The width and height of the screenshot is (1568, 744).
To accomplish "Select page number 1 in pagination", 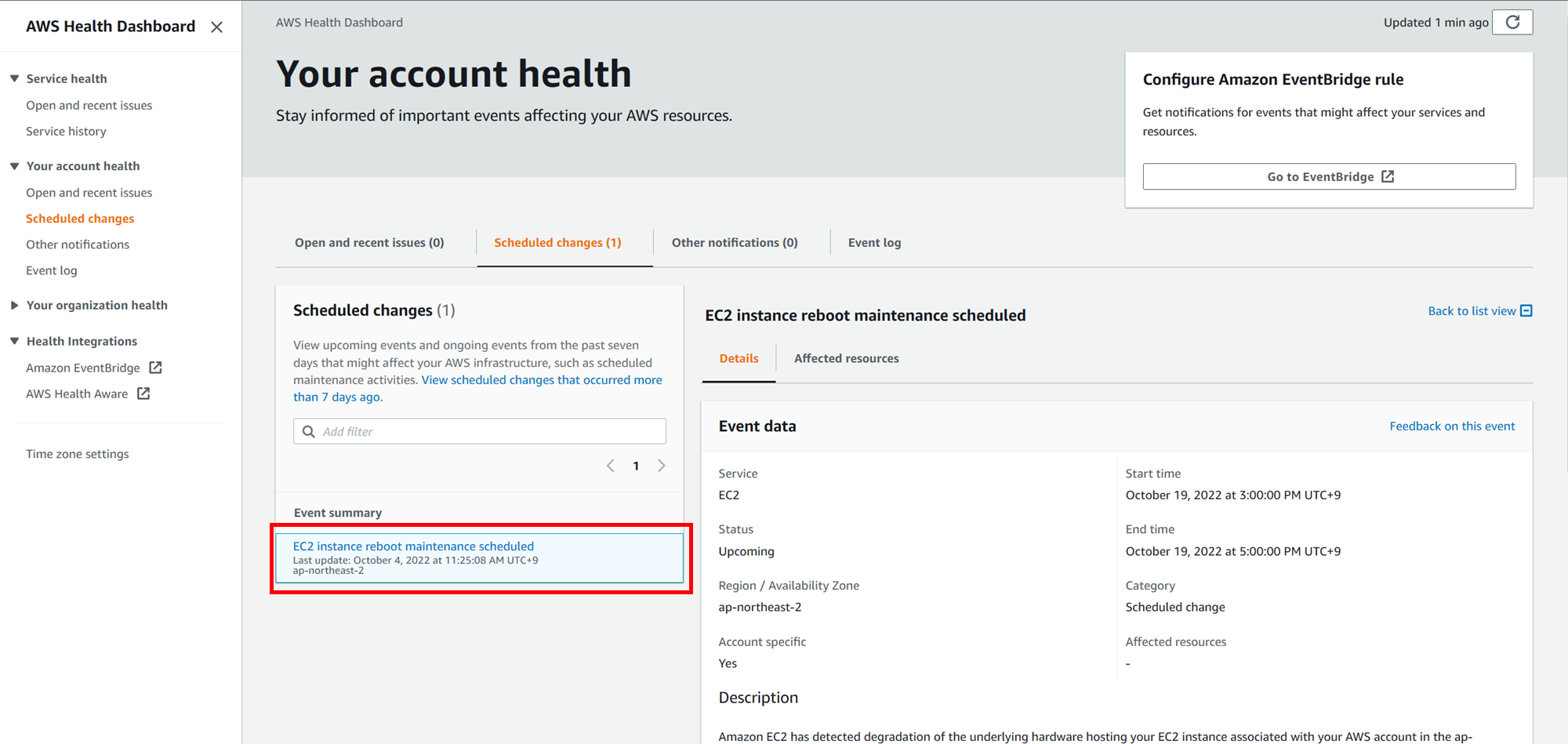I will [636, 466].
